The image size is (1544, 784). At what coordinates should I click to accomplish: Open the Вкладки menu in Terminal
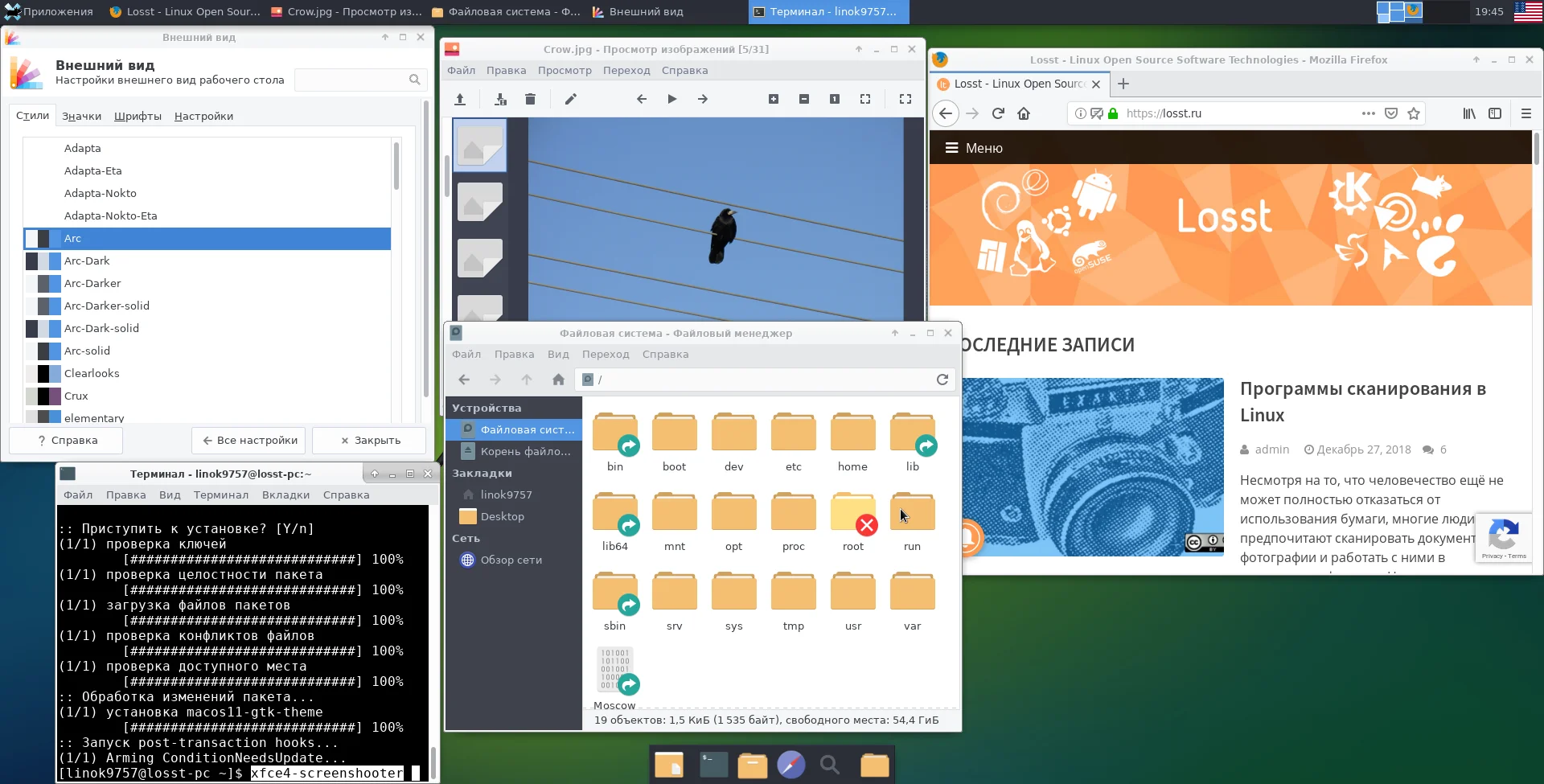[x=285, y=495]
